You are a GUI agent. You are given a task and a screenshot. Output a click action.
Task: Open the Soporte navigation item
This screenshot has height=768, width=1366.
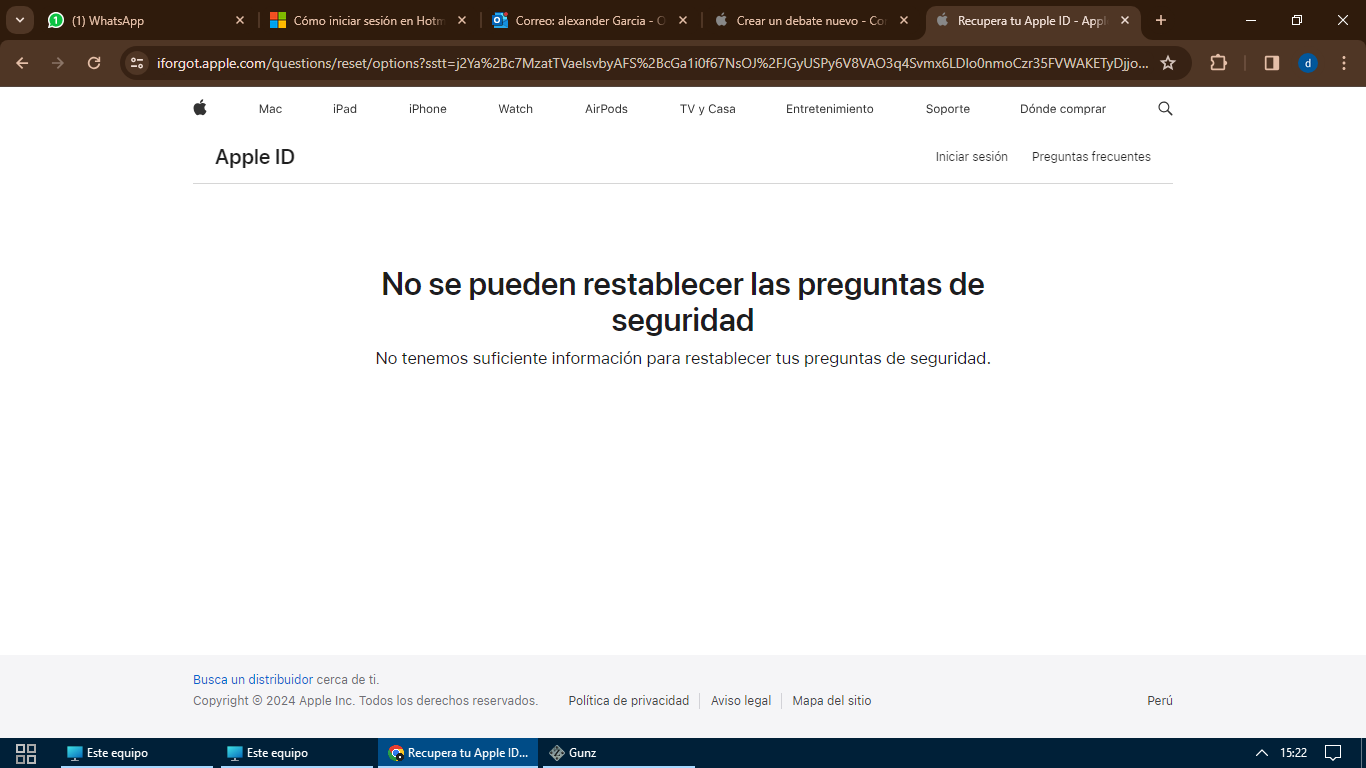point(947,109)
